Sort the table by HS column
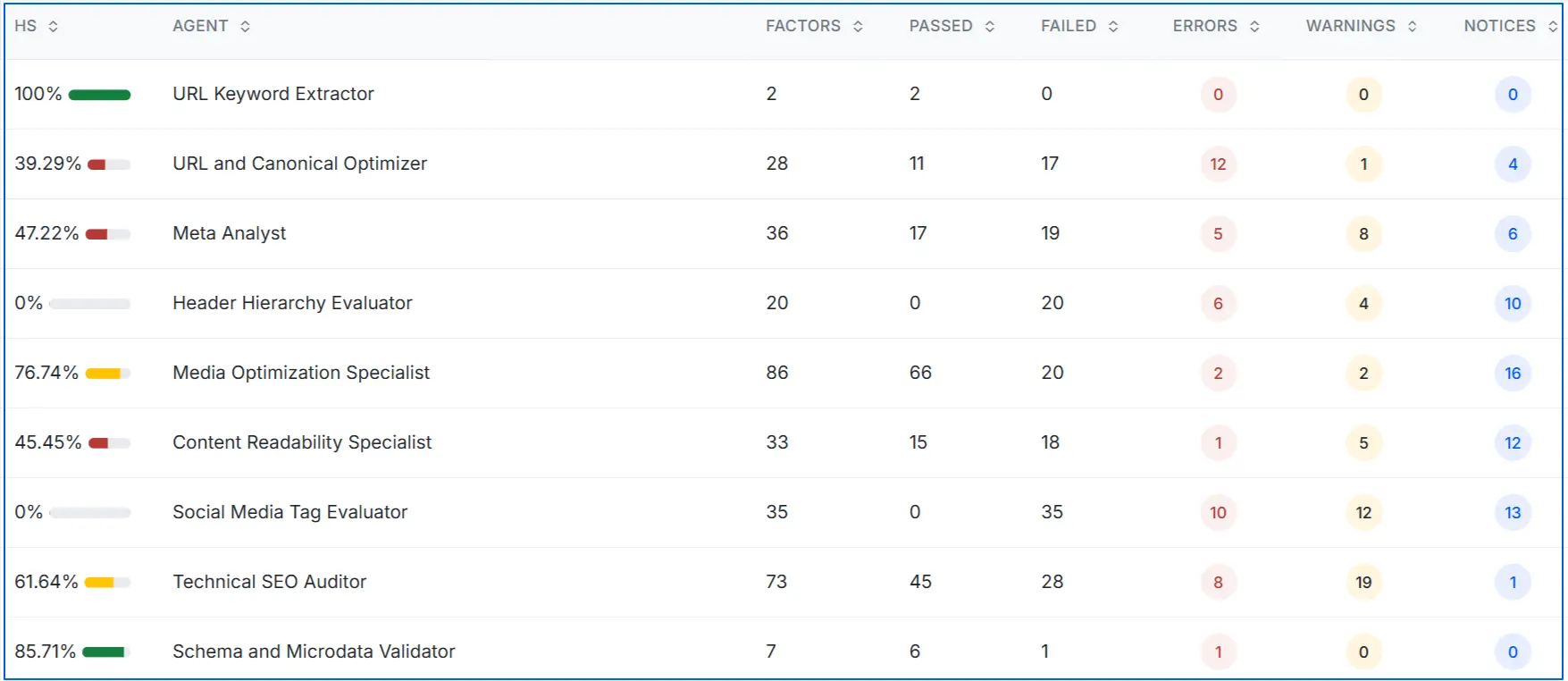1568x681 pixels. pos(53,26)
